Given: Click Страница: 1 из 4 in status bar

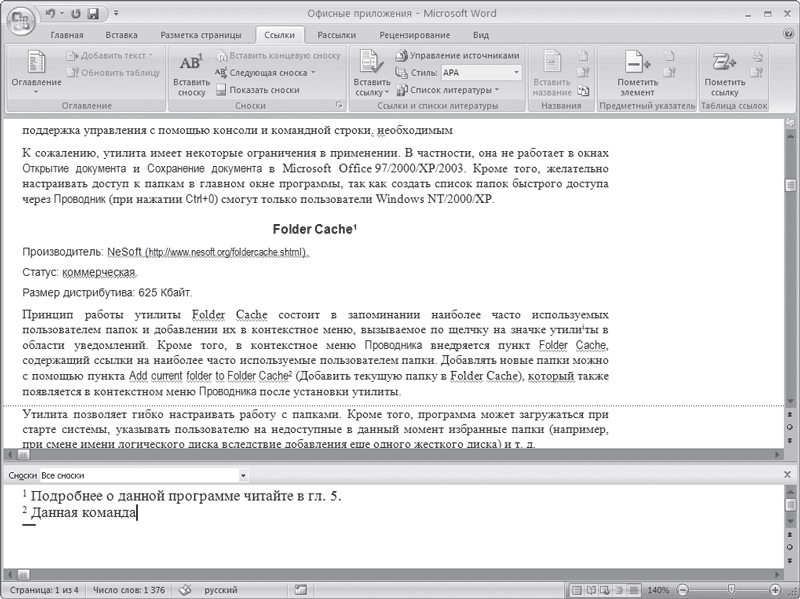Looking at the screenshot, I should [45, 590].
